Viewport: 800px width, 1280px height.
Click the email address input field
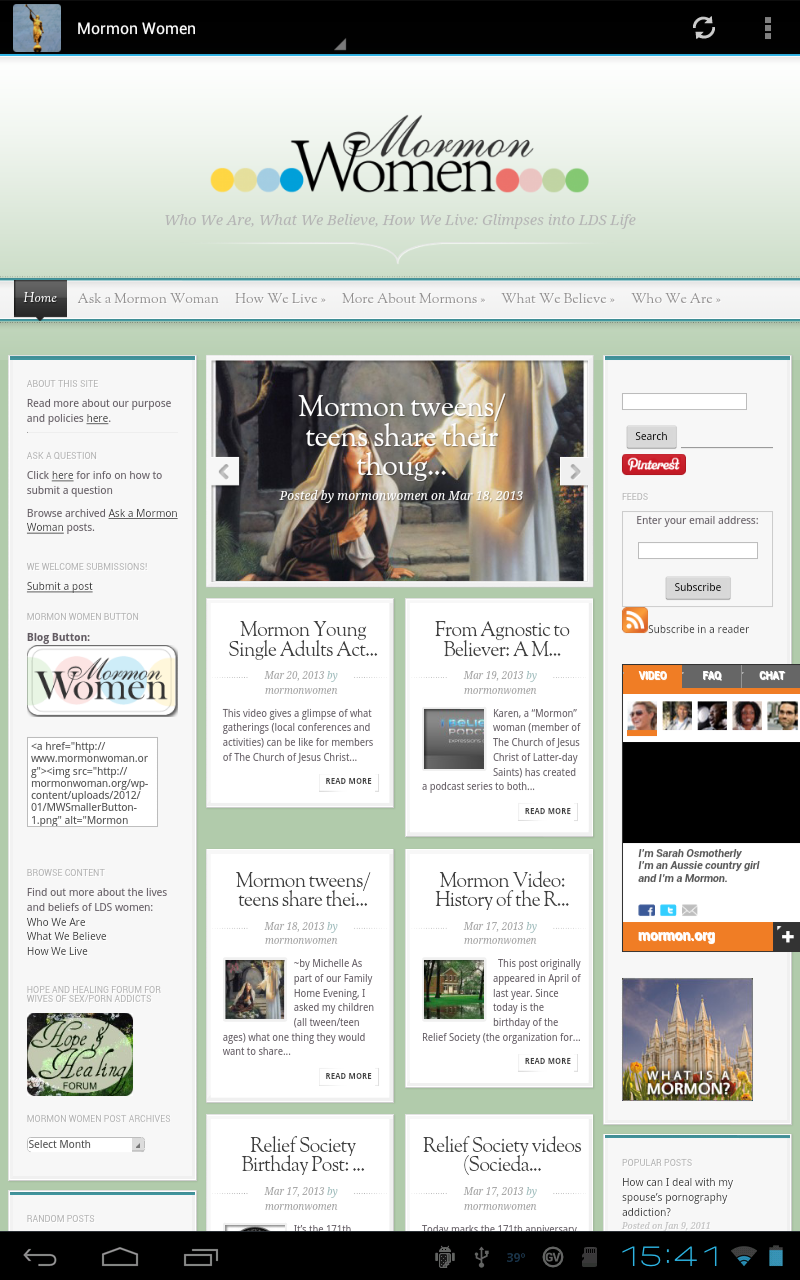(697, 550)
